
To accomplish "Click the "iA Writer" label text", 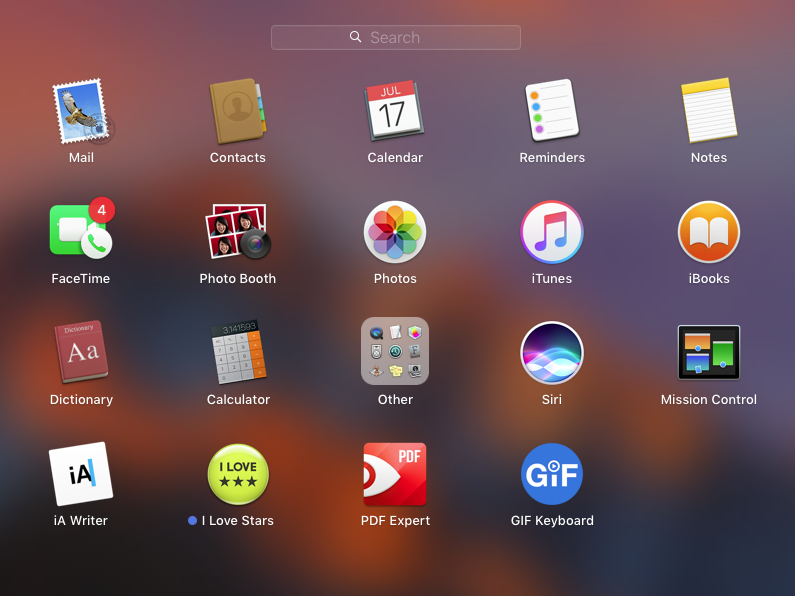I will coord(81,521).
